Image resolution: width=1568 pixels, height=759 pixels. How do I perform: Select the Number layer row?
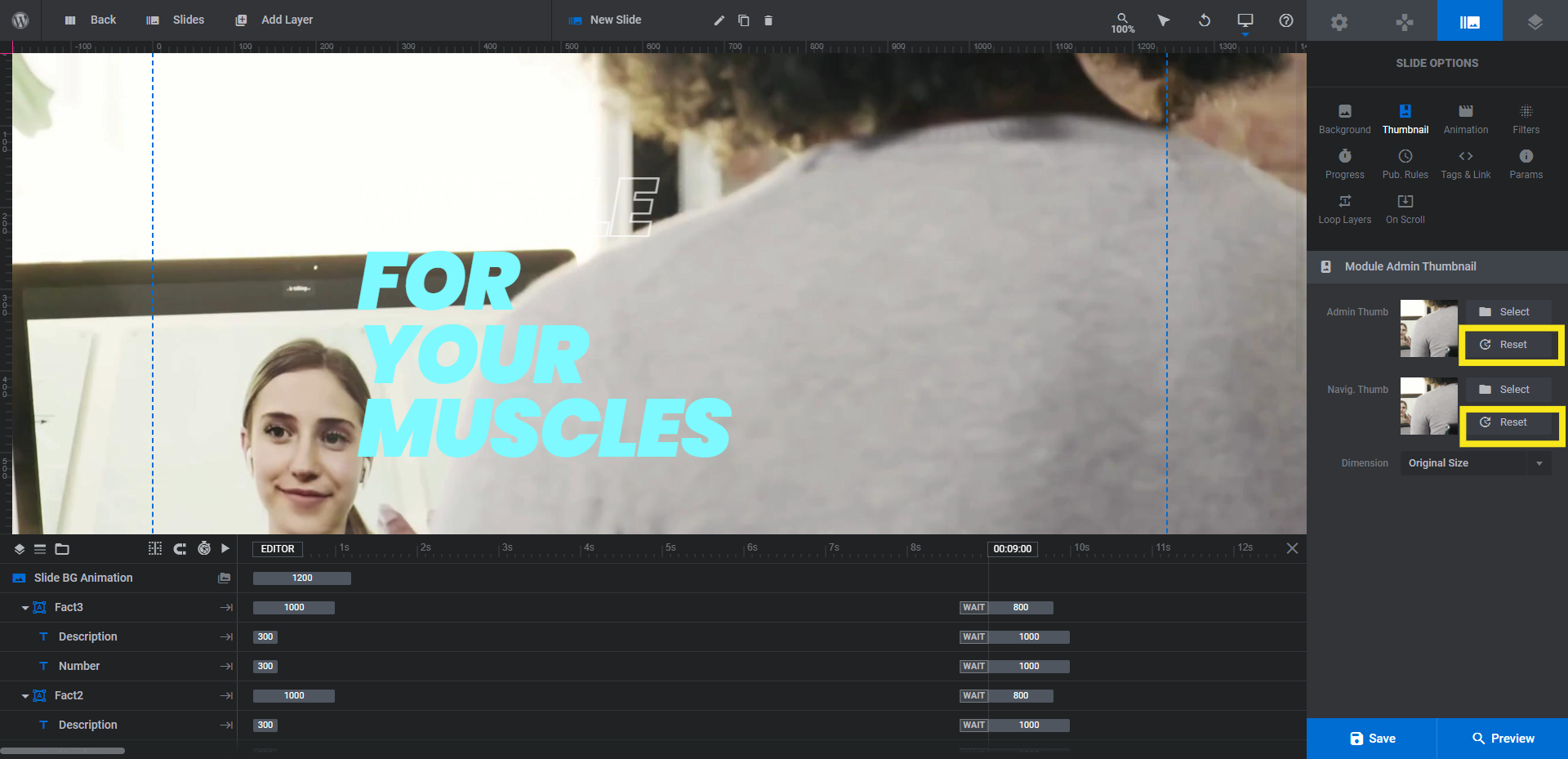(x=118, y=666)
